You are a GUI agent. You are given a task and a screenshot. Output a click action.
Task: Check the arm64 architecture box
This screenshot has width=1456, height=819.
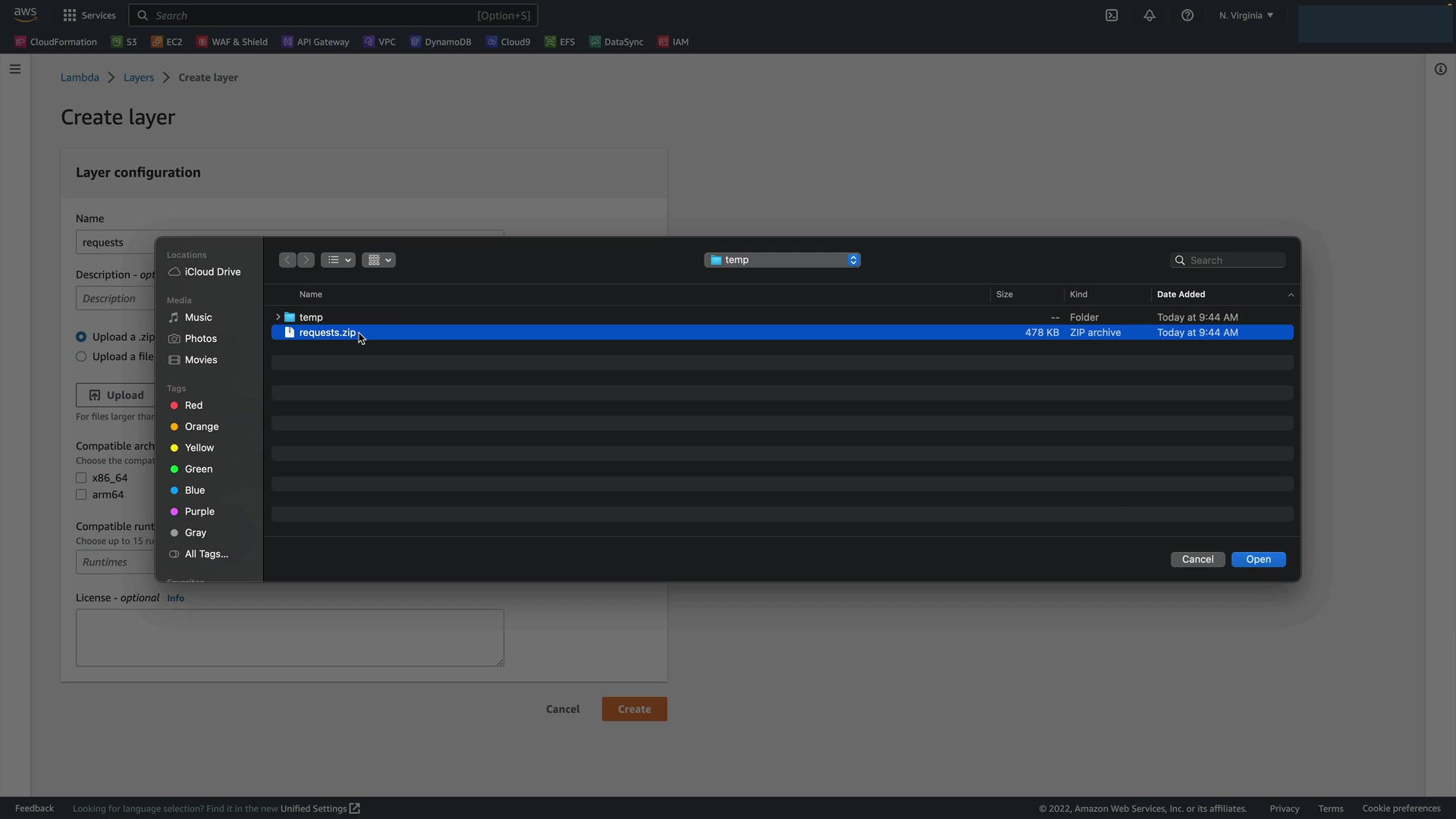click(81, 494)
